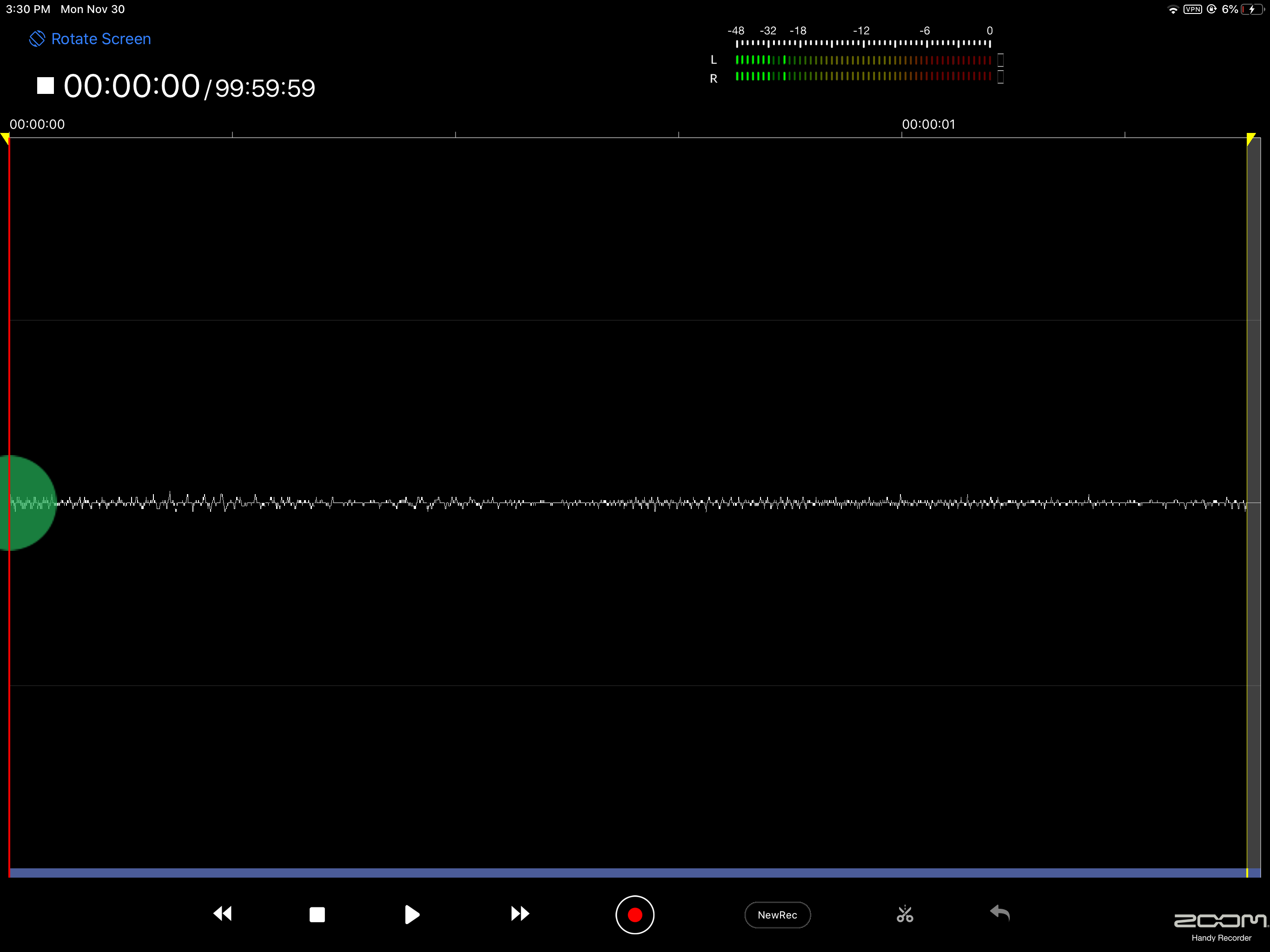Start recording with the red record button

pyautogui.click(x=635, y=915)
